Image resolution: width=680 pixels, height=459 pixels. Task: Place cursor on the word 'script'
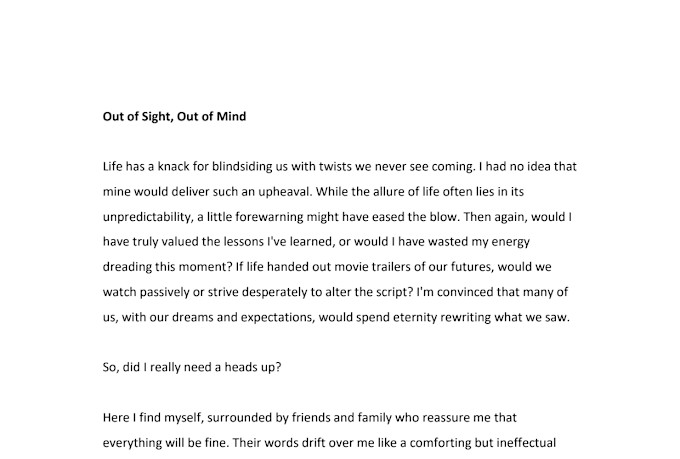pyautogui.click(x=392, y=292)
